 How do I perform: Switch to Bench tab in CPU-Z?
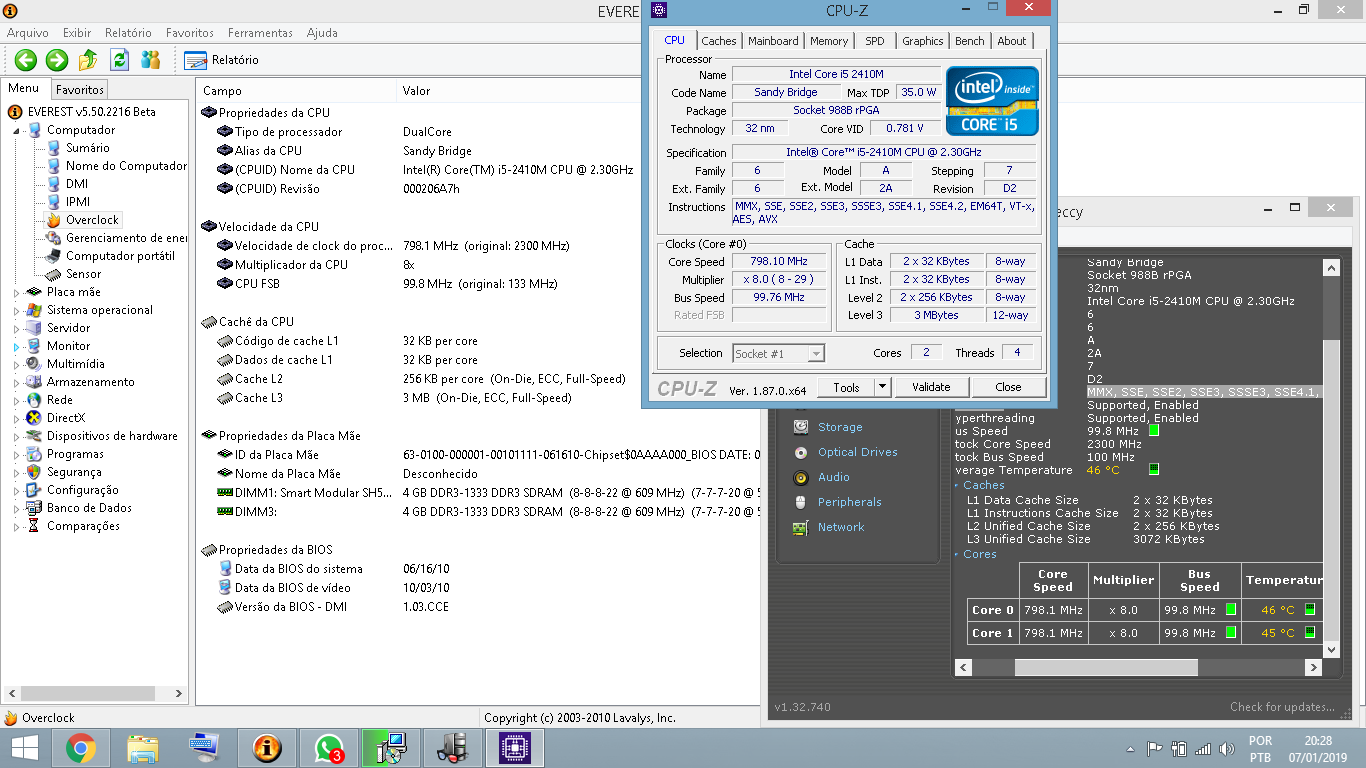pos(969,41)
